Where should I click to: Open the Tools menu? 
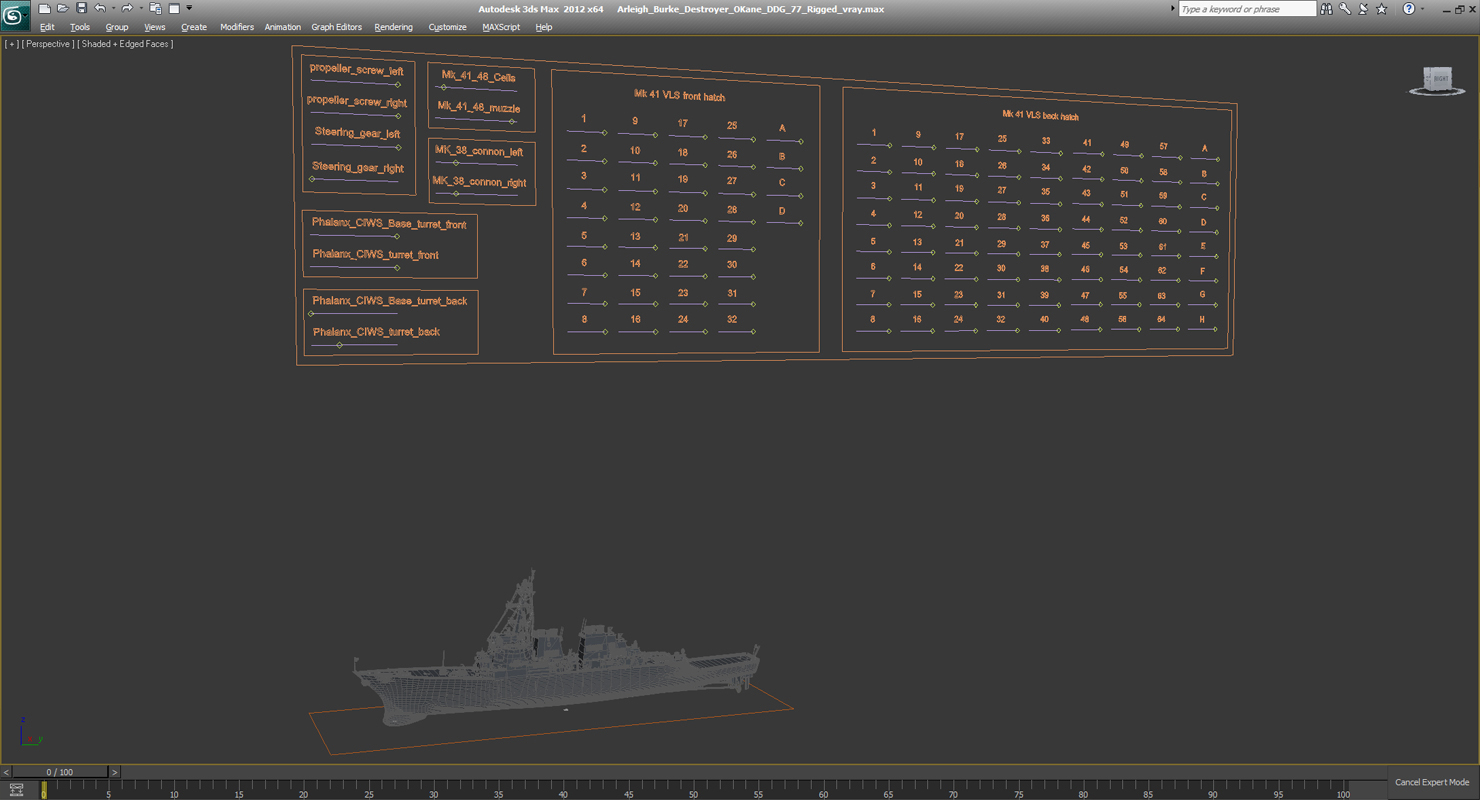coord(80,27)
